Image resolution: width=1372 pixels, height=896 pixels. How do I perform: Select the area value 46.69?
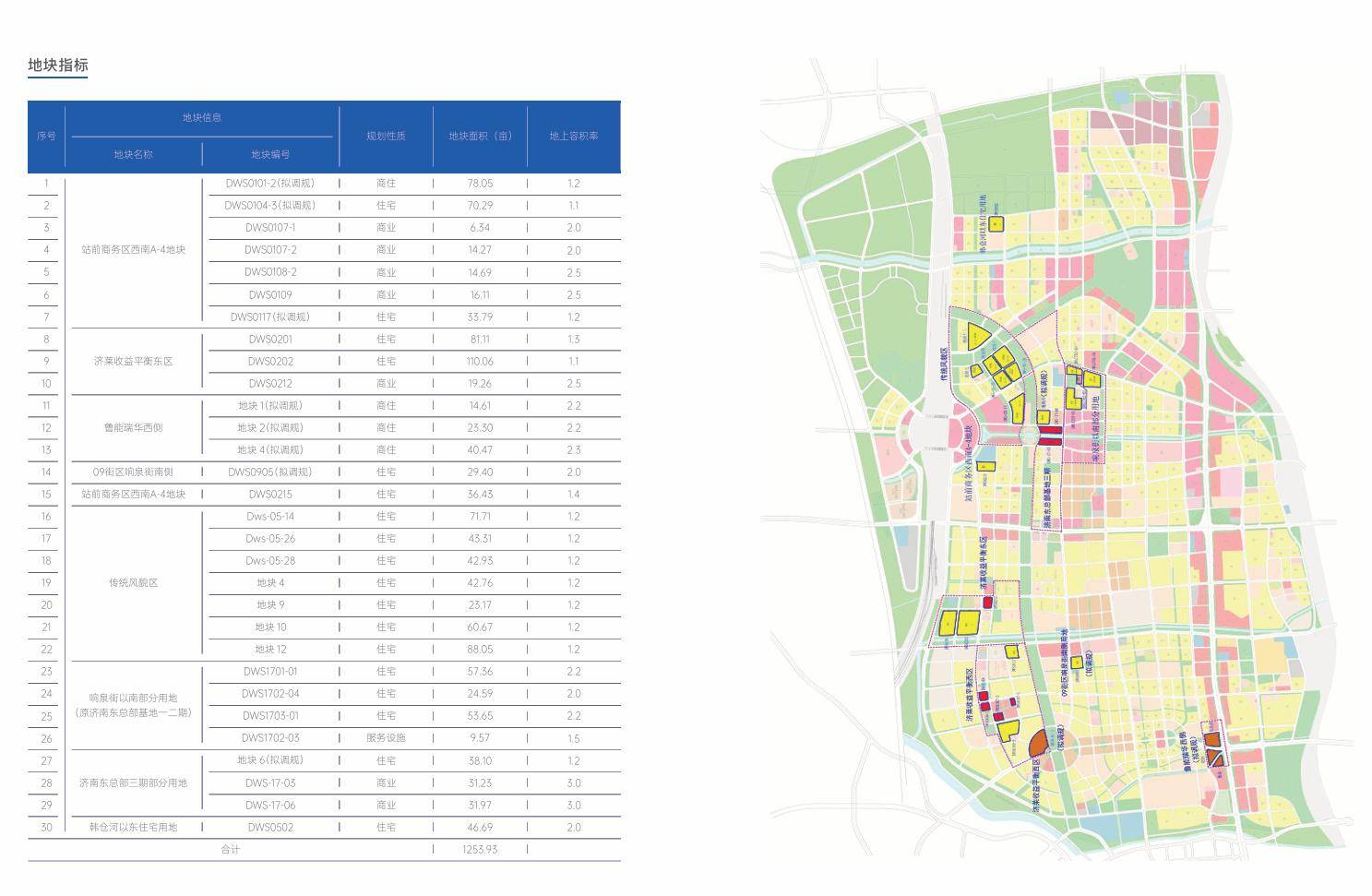tap(480, 827)
